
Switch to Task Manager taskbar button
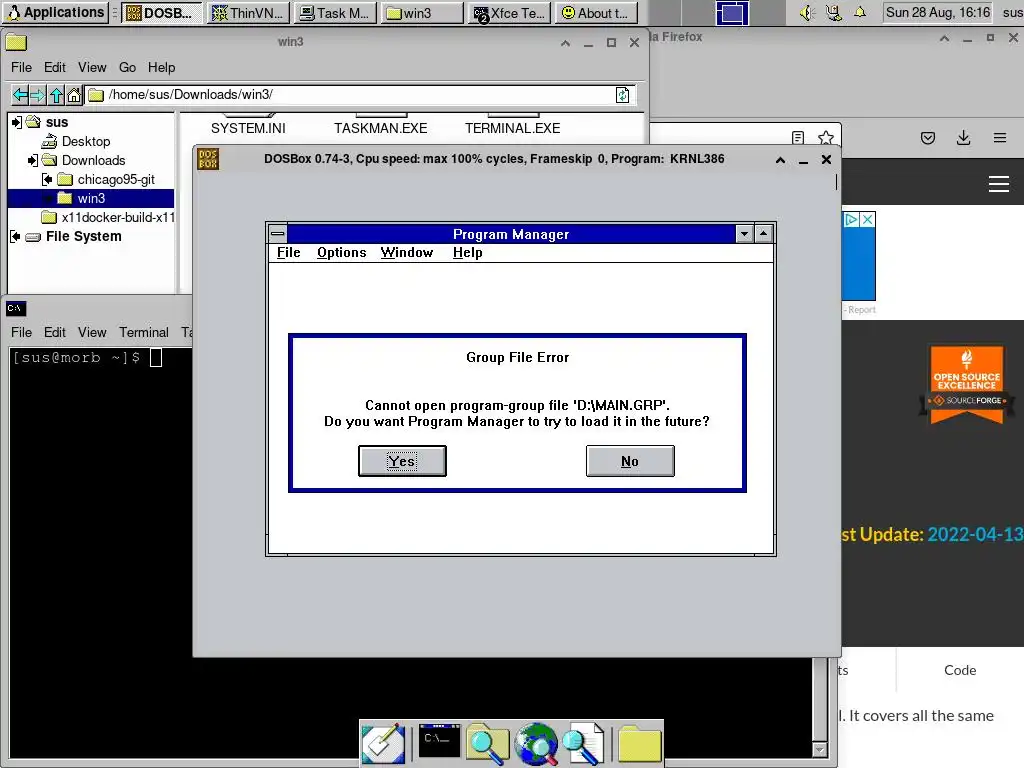335,13
